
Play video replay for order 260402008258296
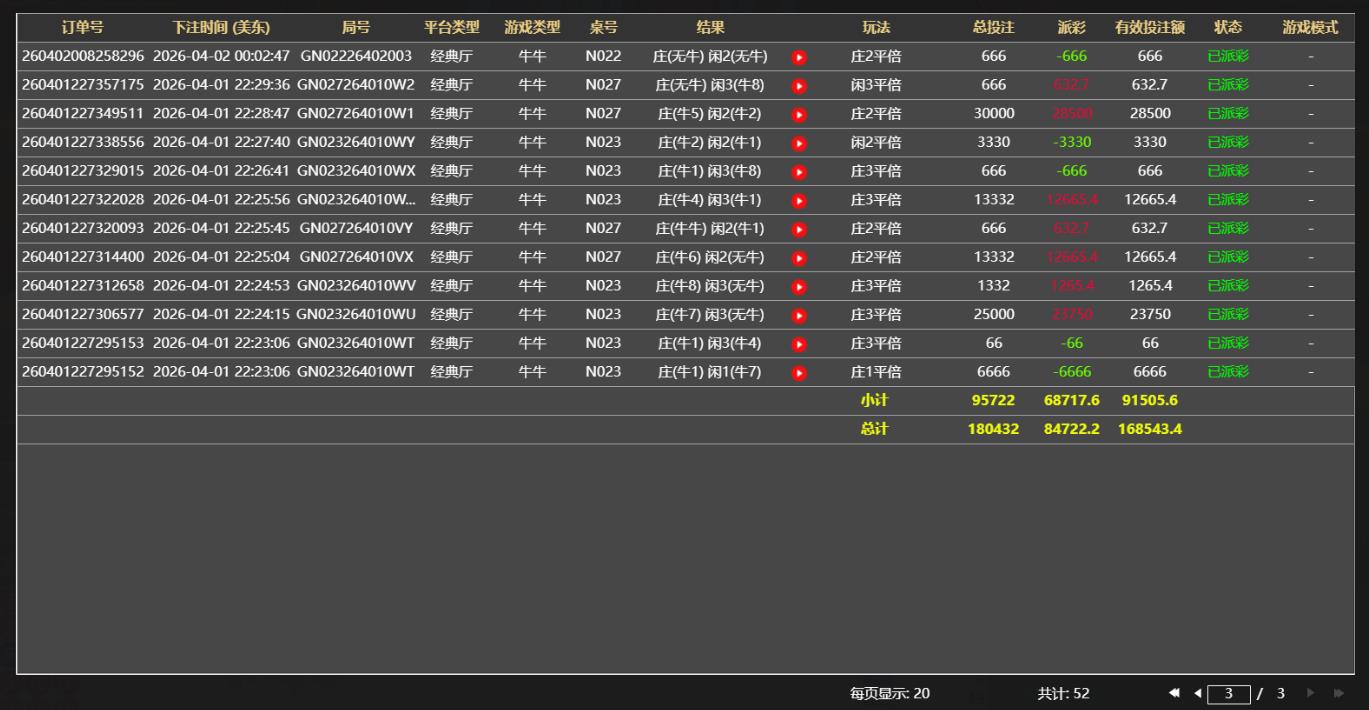(799, 57)
